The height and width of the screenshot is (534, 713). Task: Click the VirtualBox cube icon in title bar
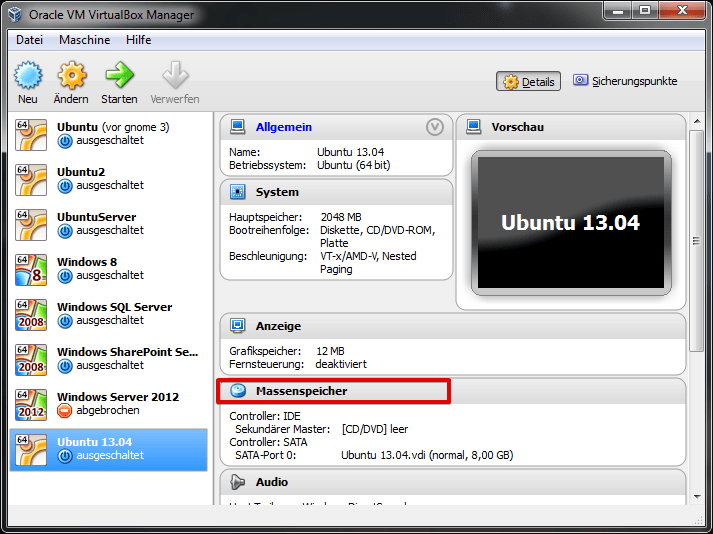click(15, 14)
